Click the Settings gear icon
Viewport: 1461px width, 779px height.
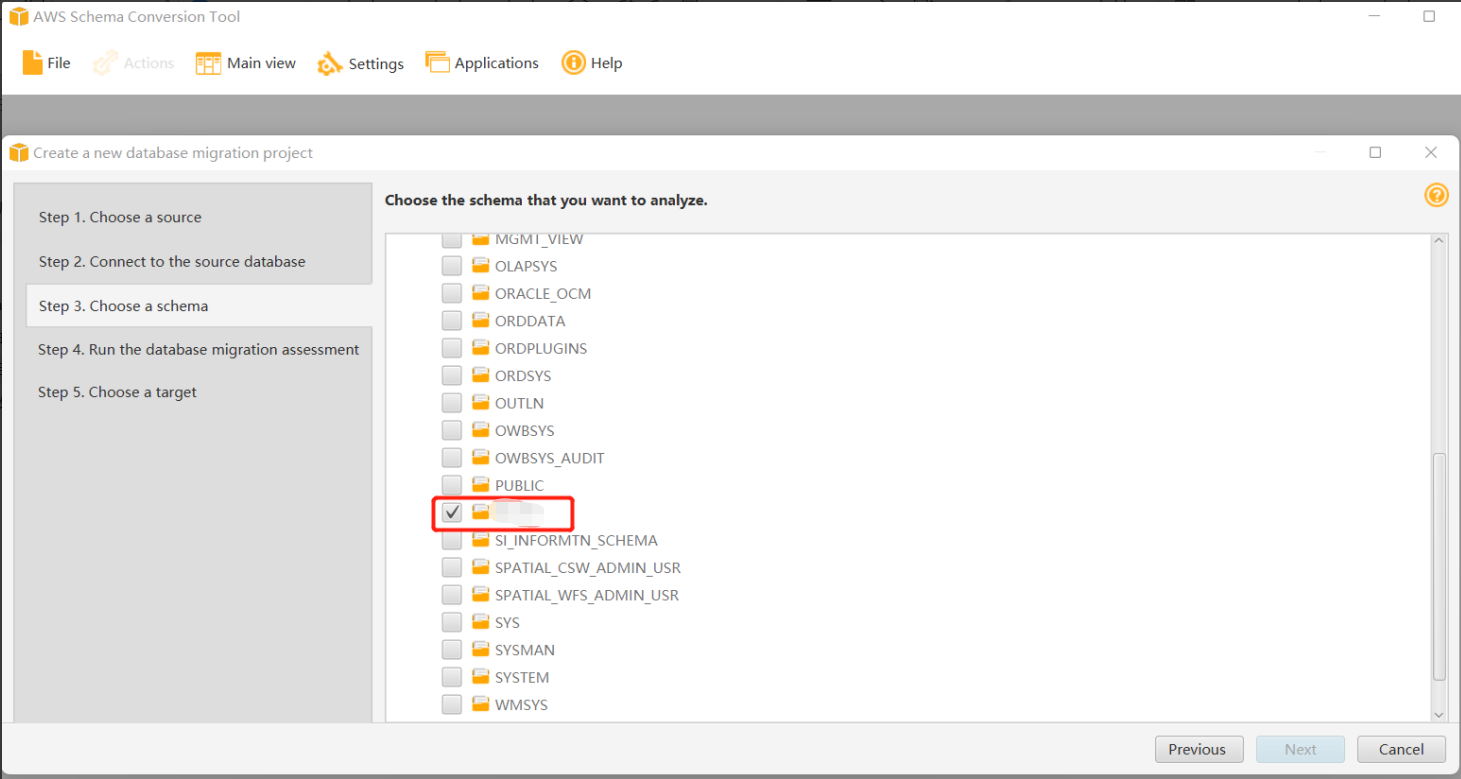[x=330, y=64]
